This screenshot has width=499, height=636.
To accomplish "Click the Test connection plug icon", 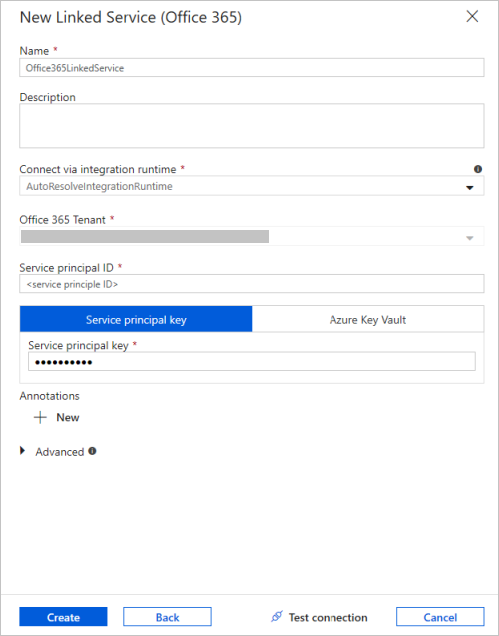I will click(x=277, y=617).
